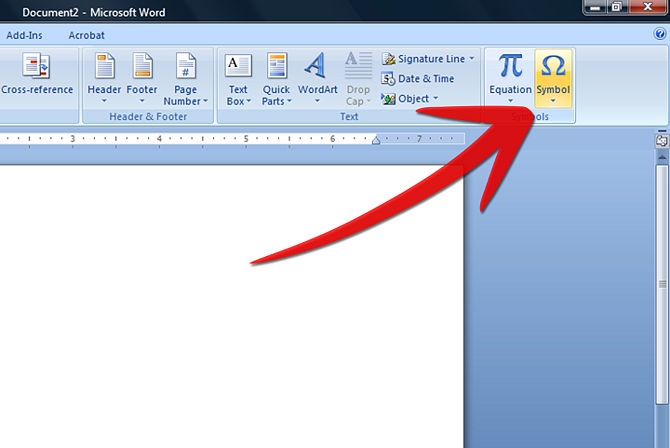Expand the Object dropdown arrow
Screen dimensions: 670x448
[x=435, y=98]
